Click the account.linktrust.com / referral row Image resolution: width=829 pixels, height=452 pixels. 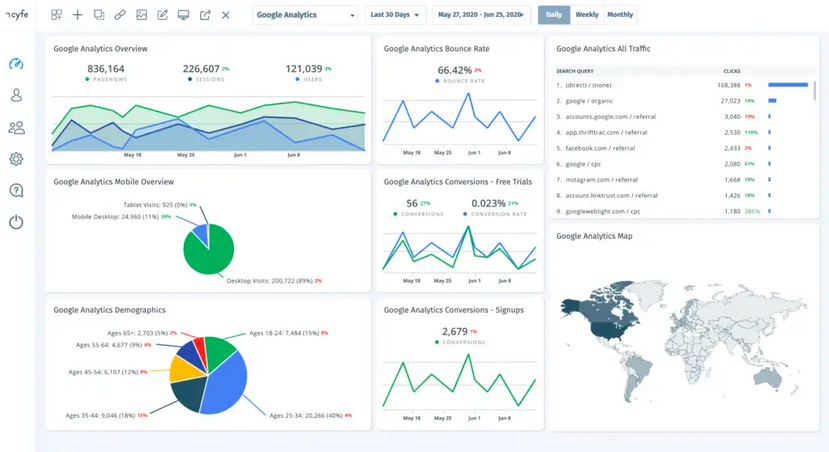[x=682, y=196]
